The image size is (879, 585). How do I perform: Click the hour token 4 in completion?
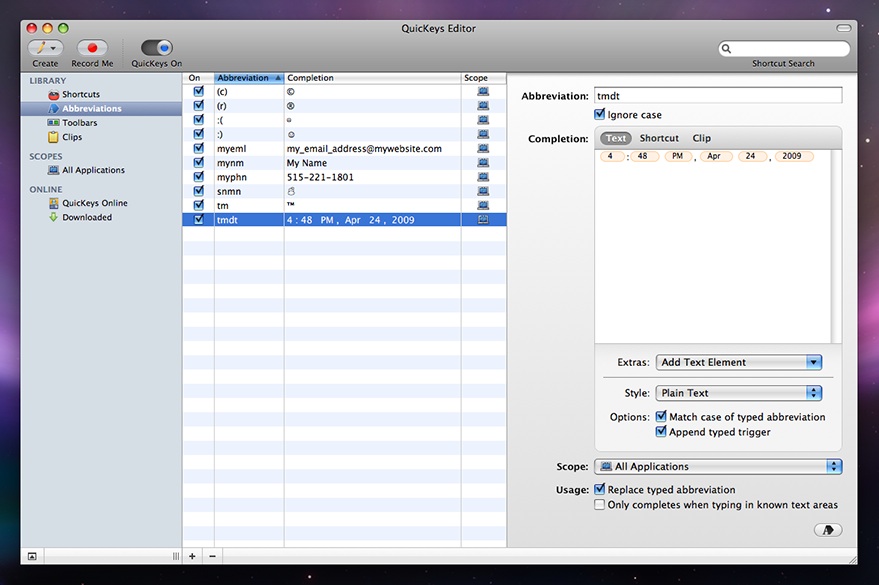(x=610, y=156)
